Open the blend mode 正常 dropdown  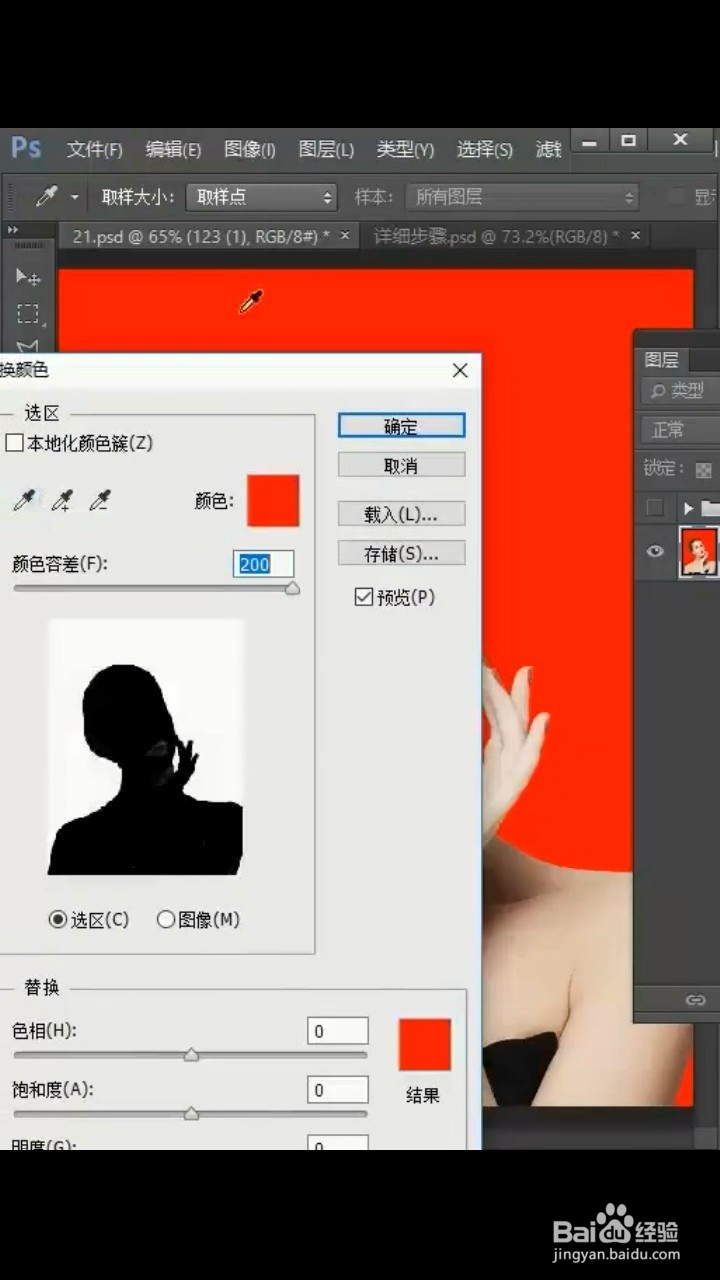[680, 430]
